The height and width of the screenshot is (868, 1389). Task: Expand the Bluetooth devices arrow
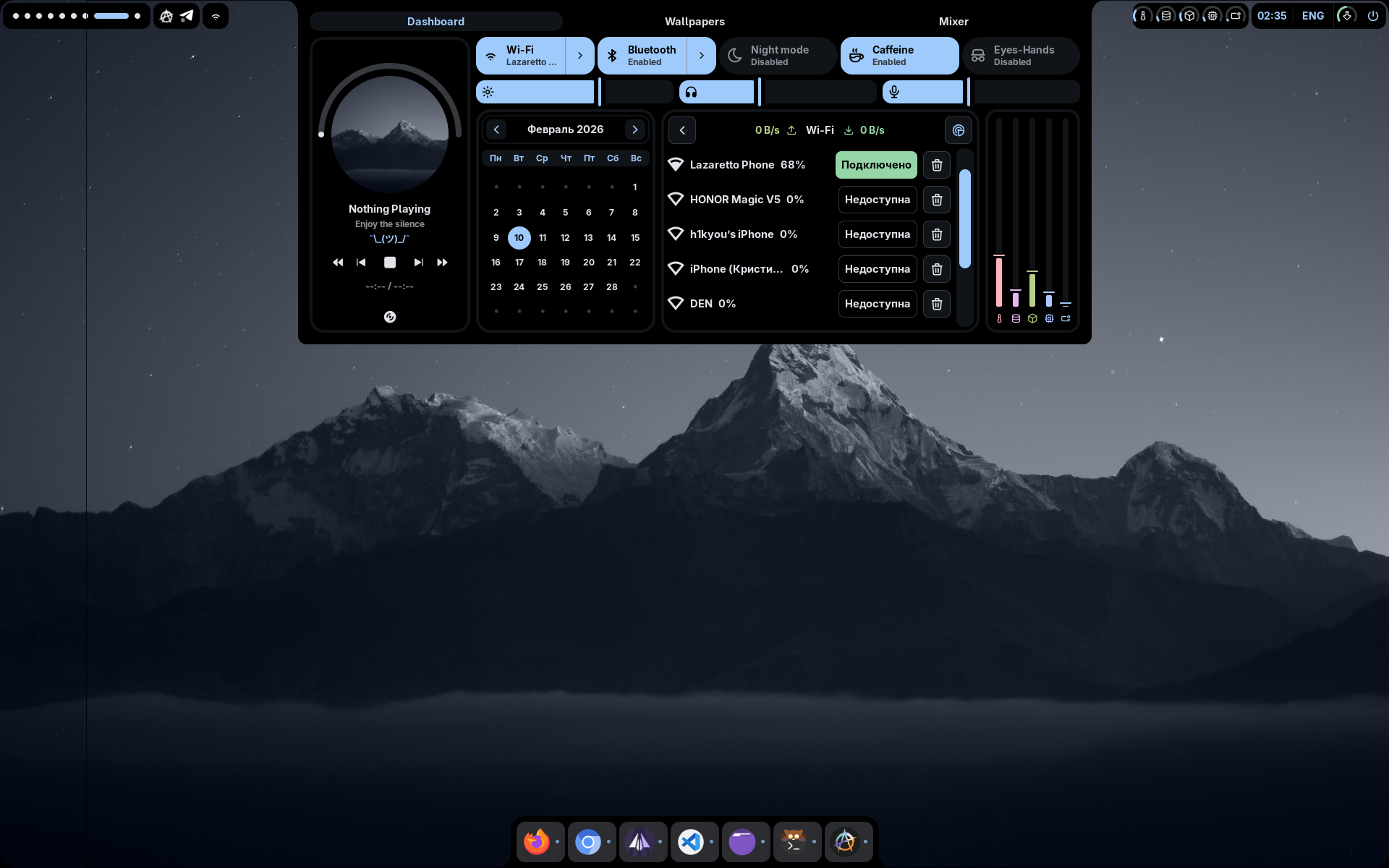coord(702,56)
